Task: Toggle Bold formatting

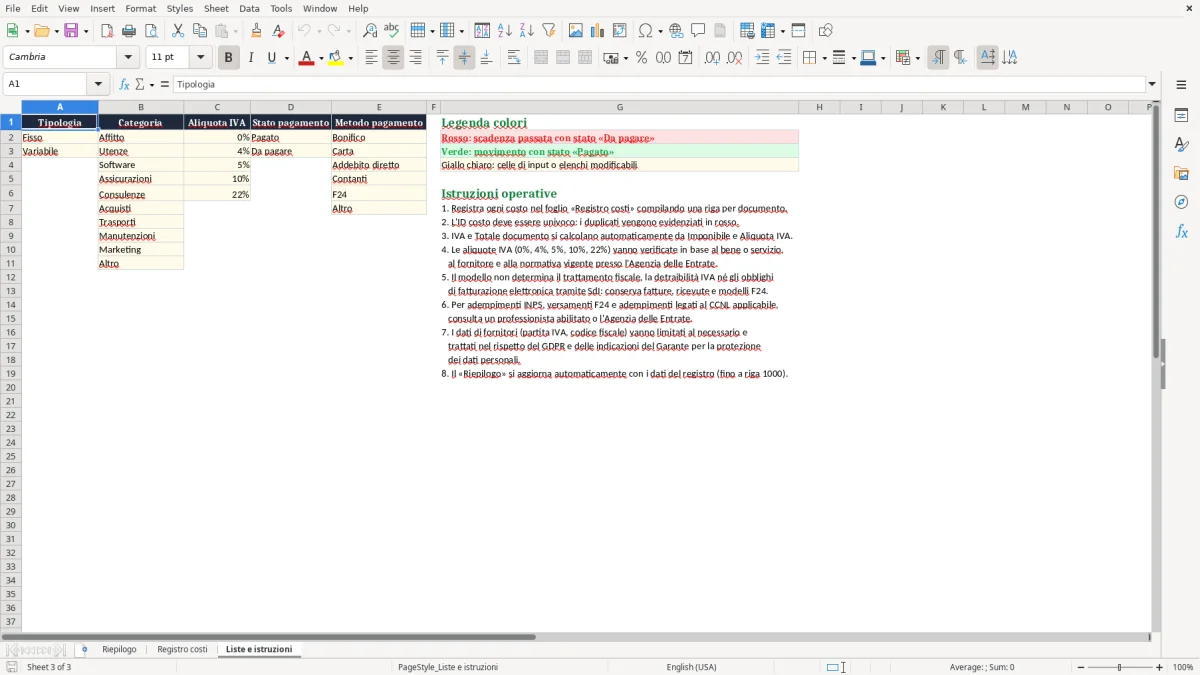Action: [228, 58]
